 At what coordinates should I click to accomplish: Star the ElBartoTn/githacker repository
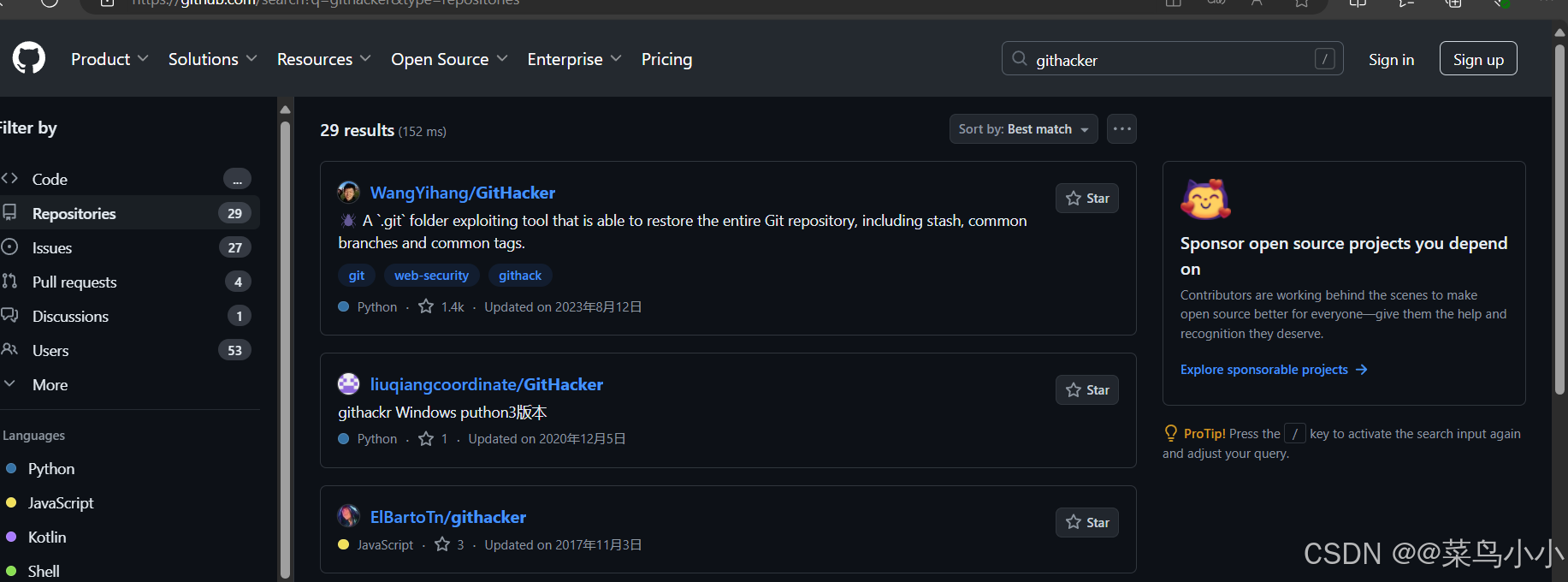1086,523
